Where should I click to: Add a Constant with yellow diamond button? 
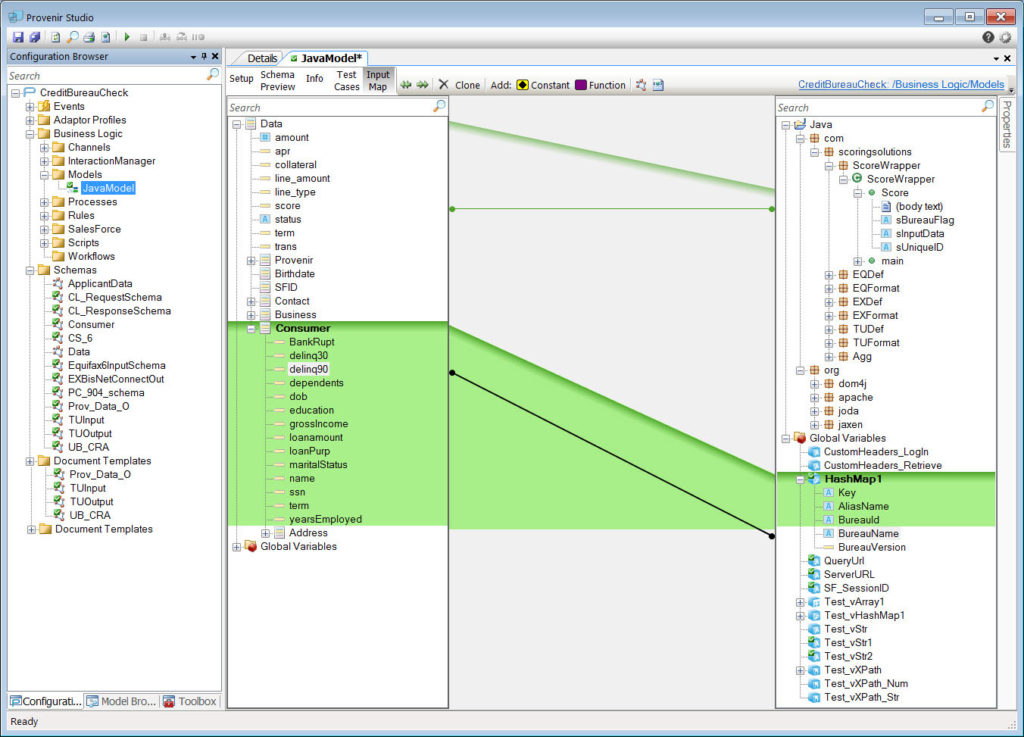coord(543,85)
